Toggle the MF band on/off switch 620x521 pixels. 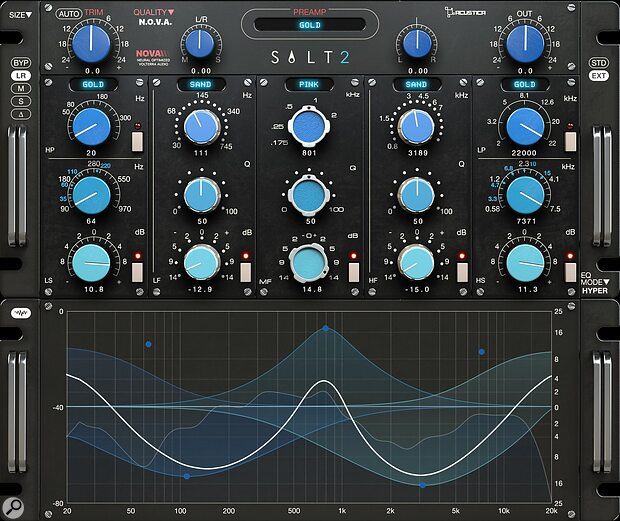(354, 272)
